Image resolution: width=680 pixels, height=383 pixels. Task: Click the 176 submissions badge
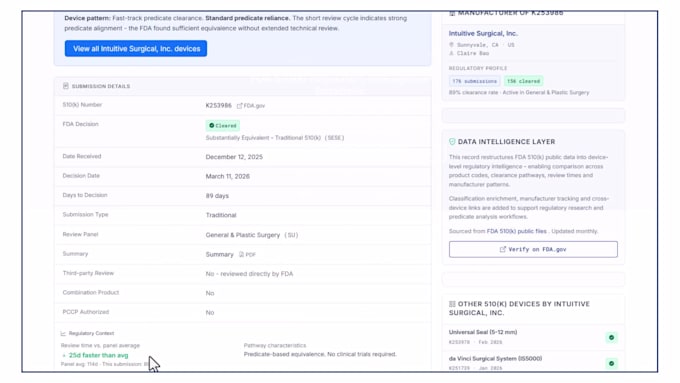coord(474,81)
